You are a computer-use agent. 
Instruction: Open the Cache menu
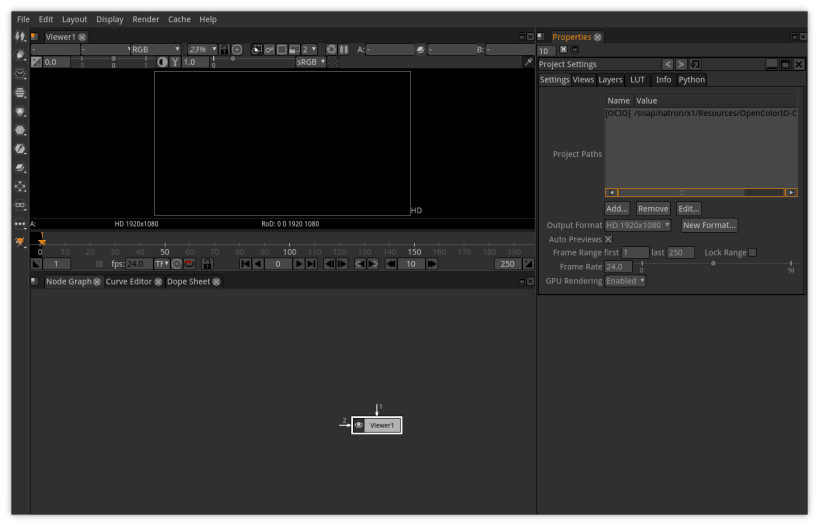coord(179,19)
